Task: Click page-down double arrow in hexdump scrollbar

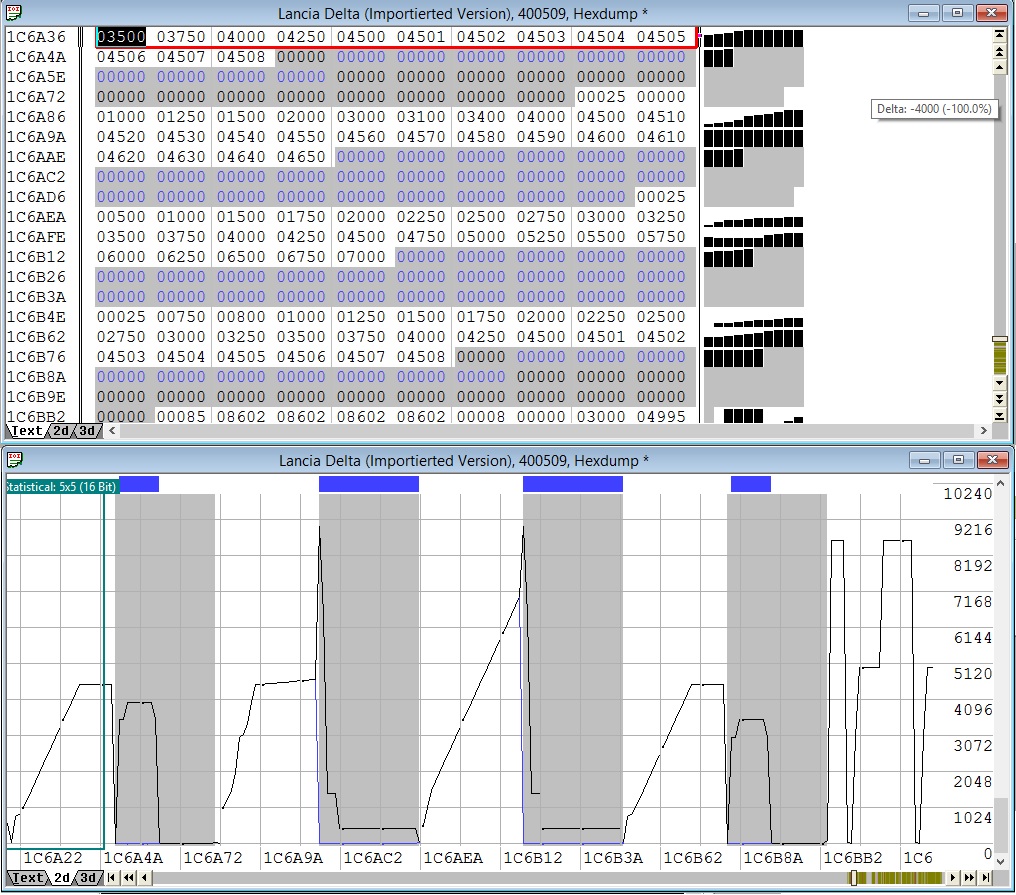Action: [1000, 399]
